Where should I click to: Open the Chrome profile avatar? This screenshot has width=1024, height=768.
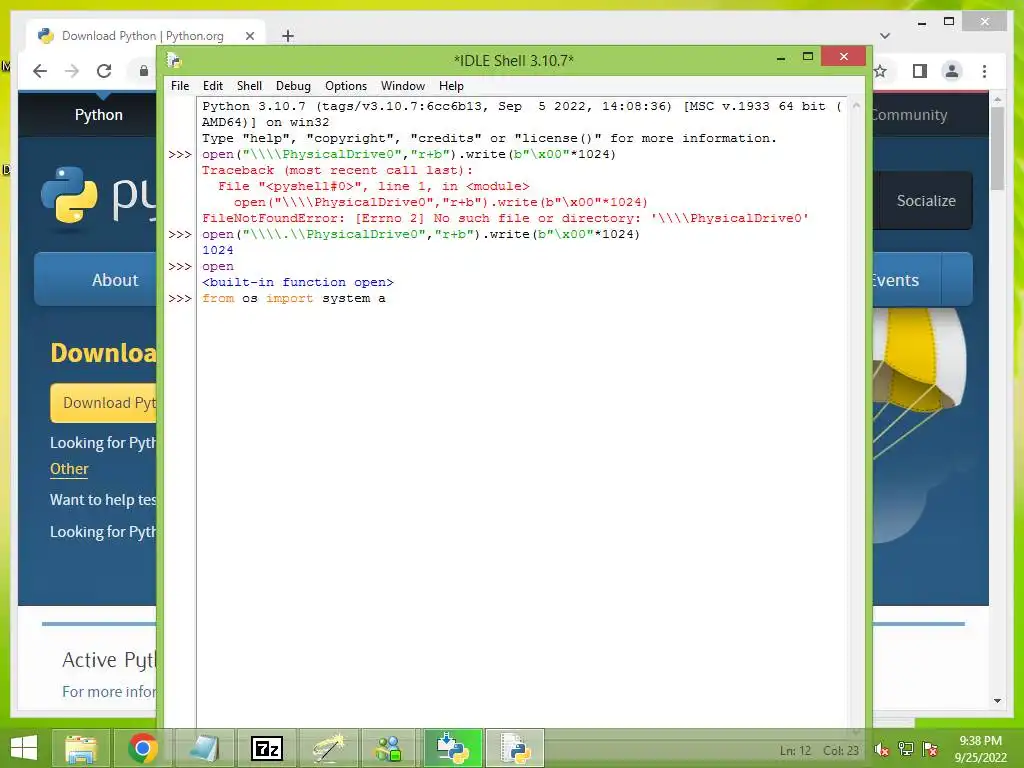952,71
